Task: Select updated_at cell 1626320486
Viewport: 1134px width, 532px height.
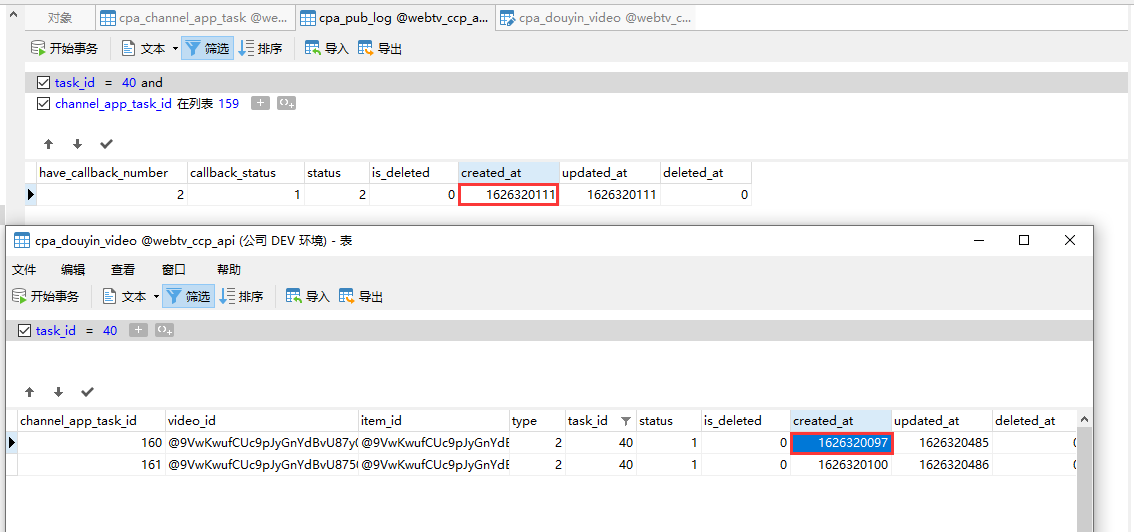Action: tap(941, 465)
